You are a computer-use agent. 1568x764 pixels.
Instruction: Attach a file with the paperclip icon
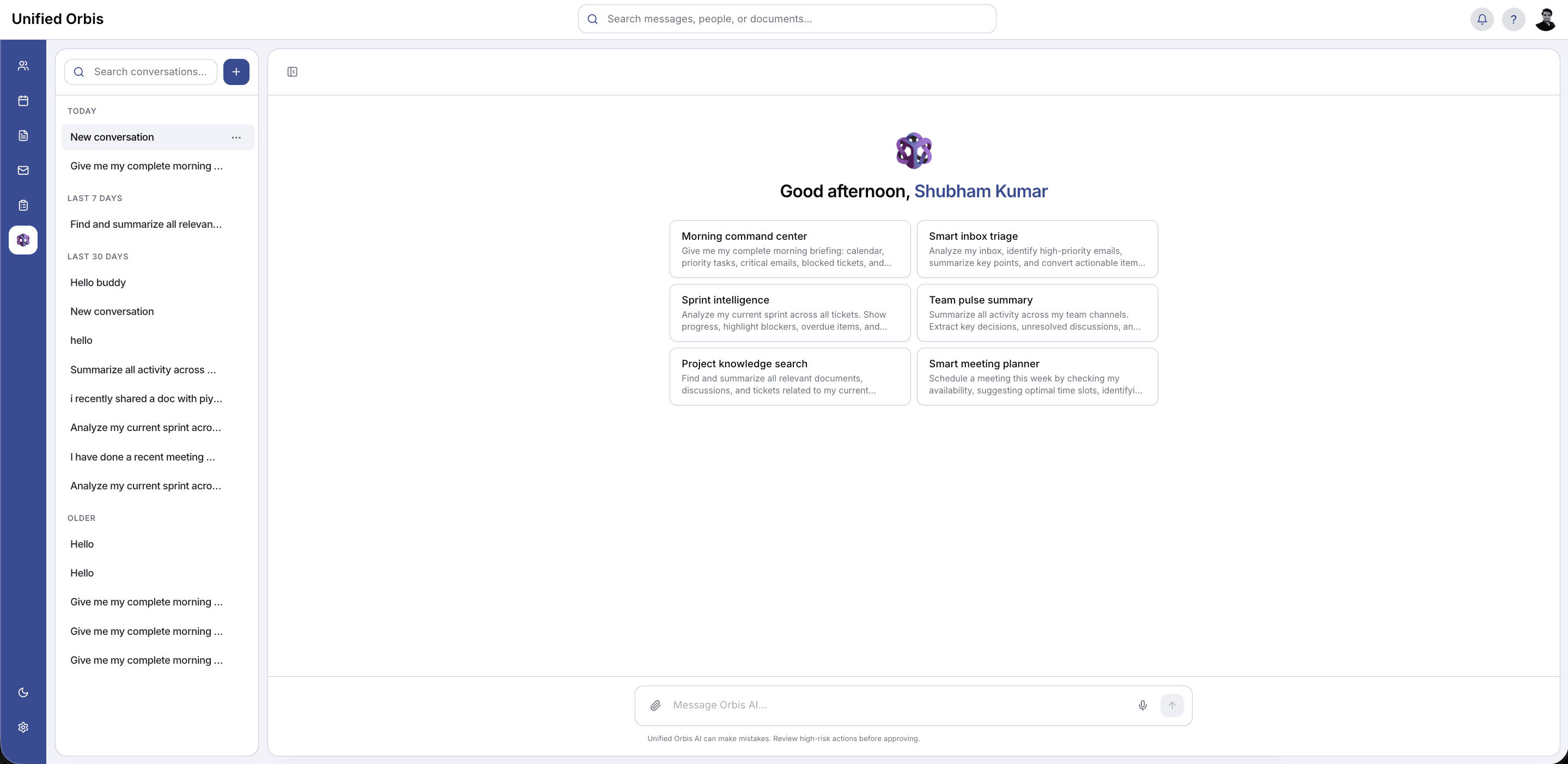655,706
